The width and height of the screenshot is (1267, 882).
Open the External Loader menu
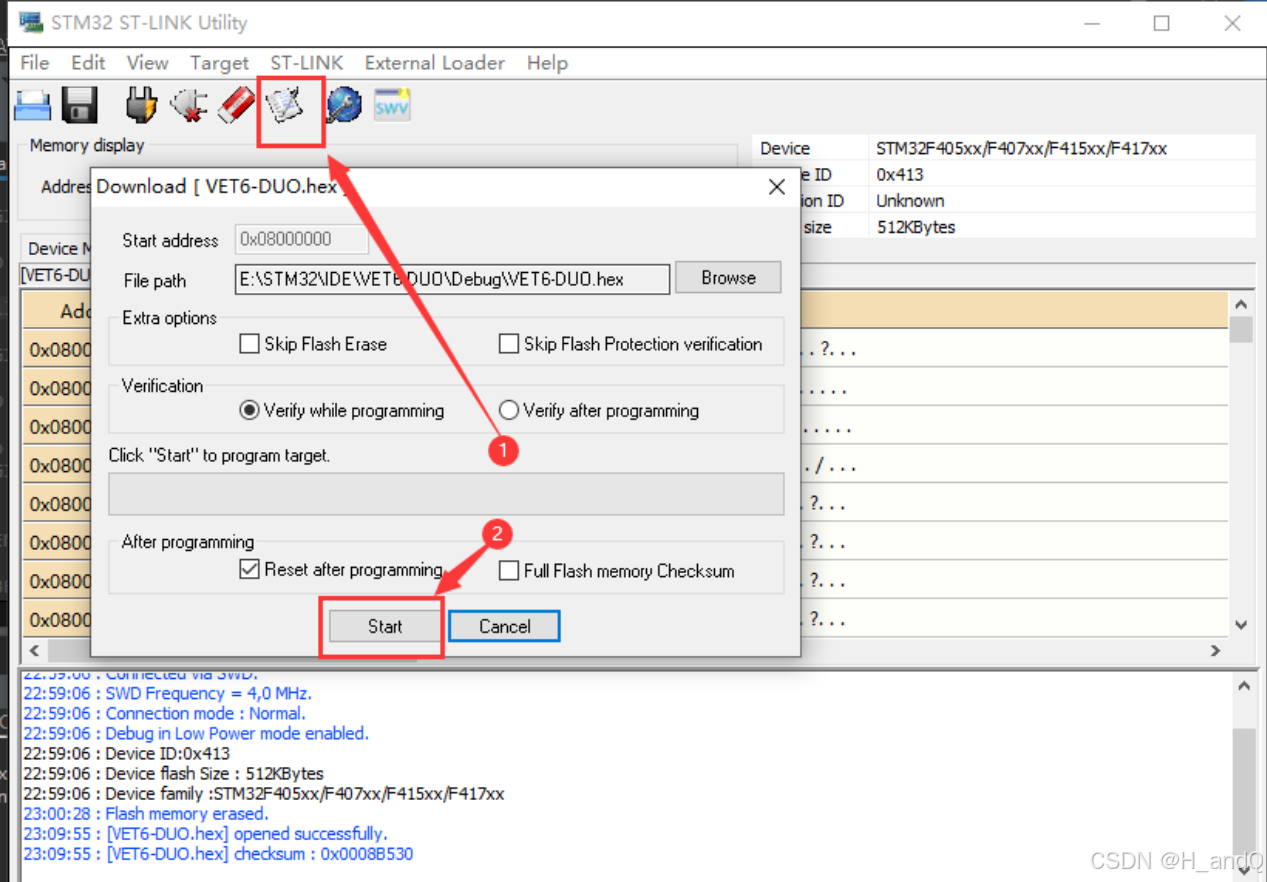pos(434,62)
